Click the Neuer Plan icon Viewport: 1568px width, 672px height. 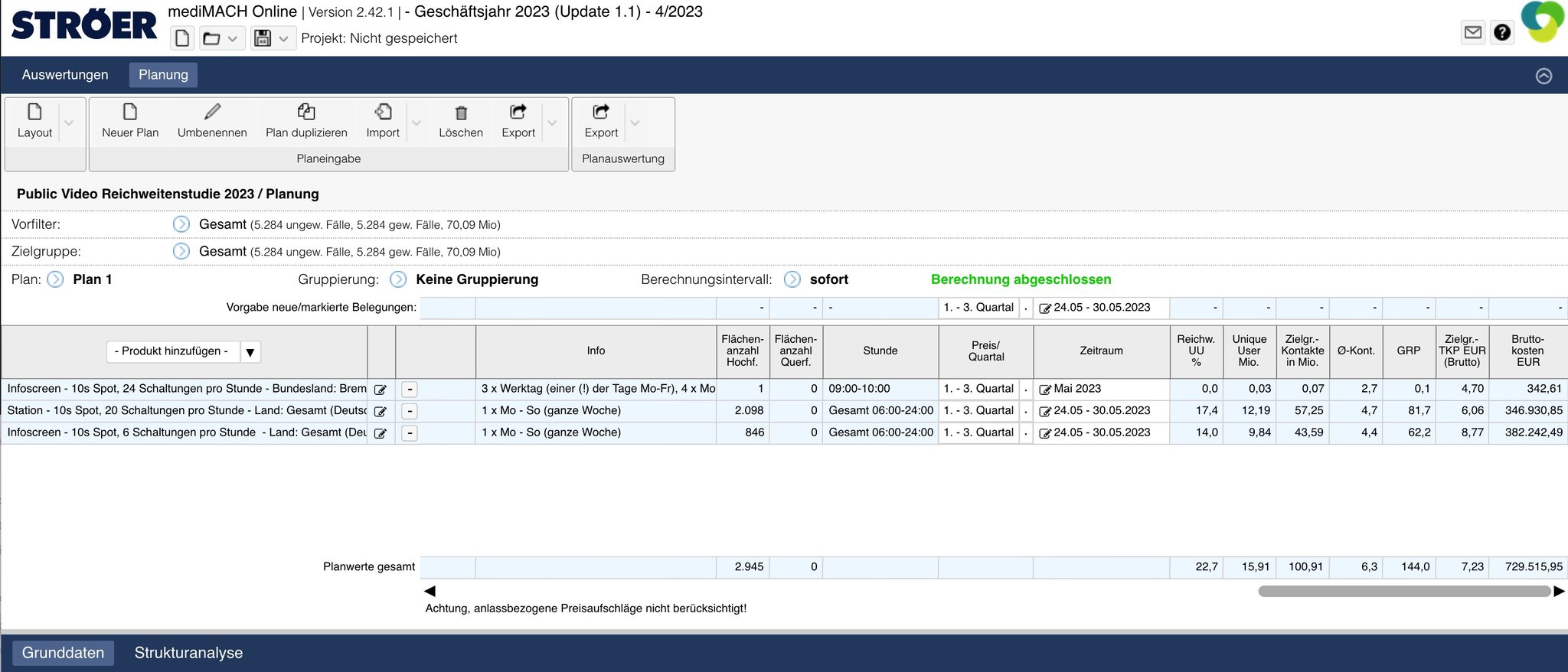[130, 113]
